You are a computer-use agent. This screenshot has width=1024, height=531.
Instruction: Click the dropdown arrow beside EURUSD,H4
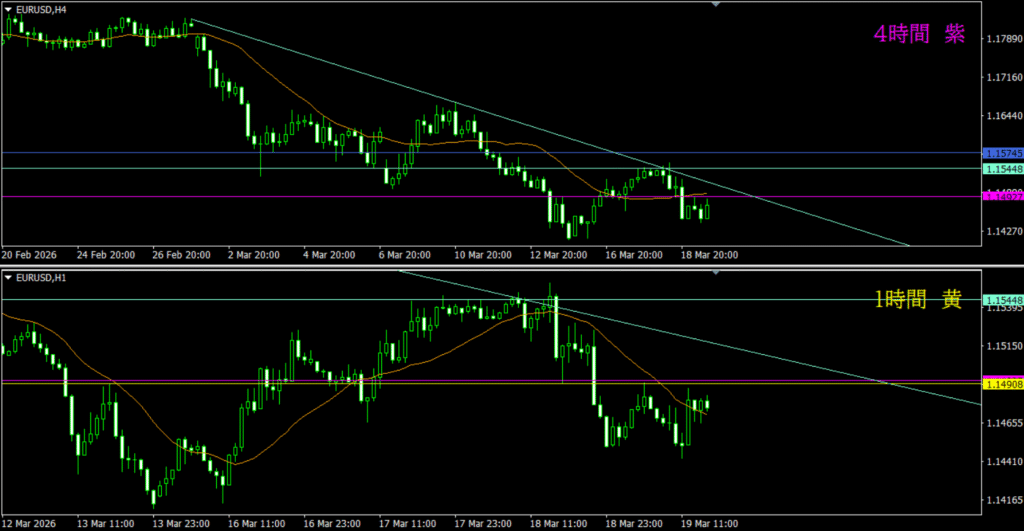click(8, 8)
